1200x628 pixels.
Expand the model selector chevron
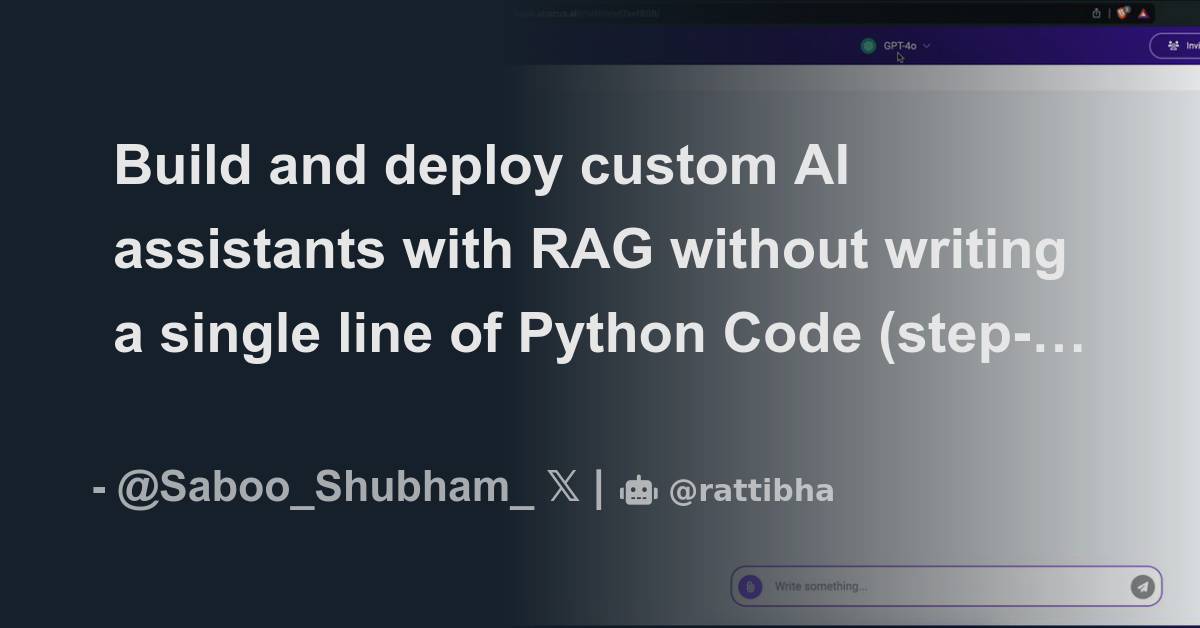coord(925,44)
